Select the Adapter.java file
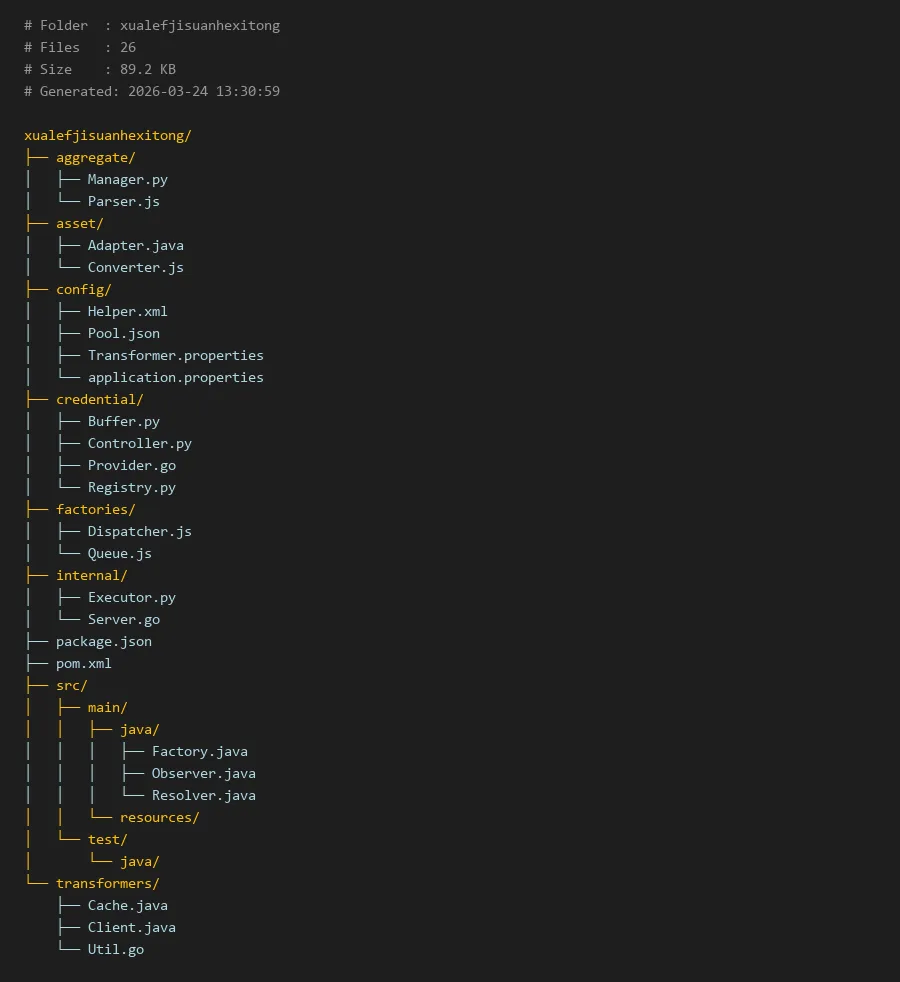The height and width of the screenshot is (982, 900). click(x=135, y=245)
